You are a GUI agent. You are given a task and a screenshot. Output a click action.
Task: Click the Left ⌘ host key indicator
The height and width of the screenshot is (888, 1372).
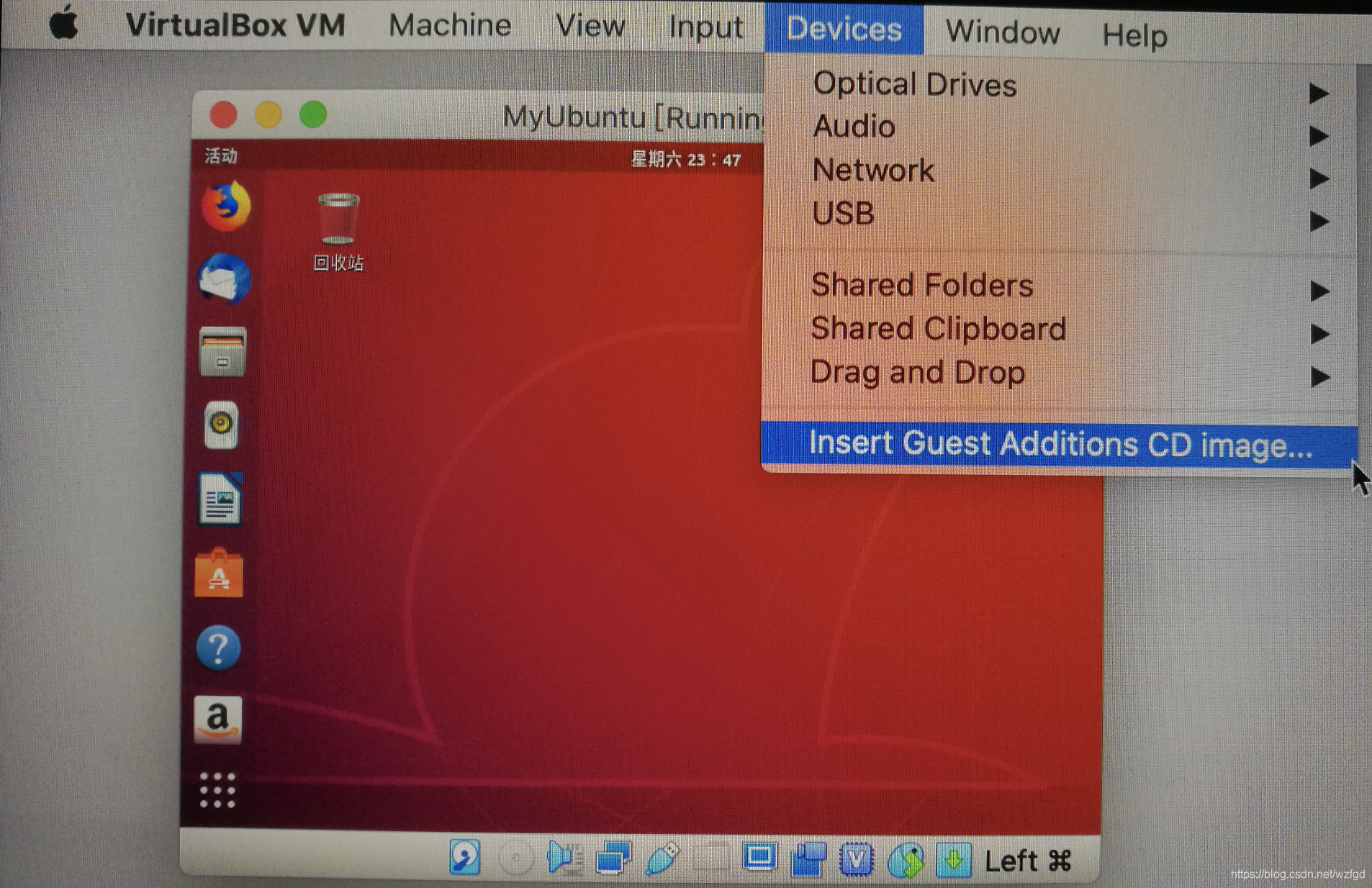pyautogui.click(x=1028, y=861)
